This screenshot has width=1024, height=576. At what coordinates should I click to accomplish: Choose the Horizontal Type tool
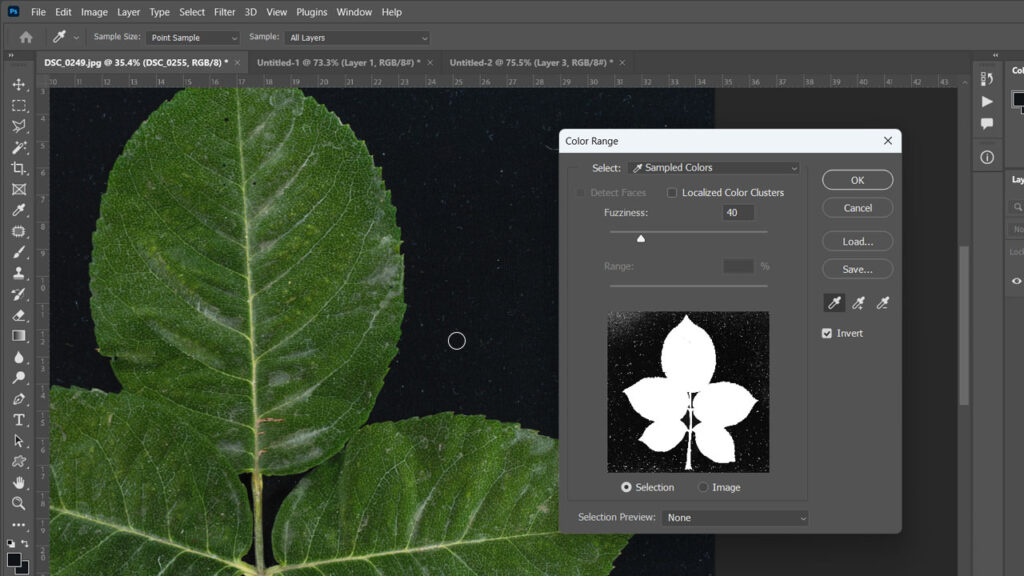(18, 420)
